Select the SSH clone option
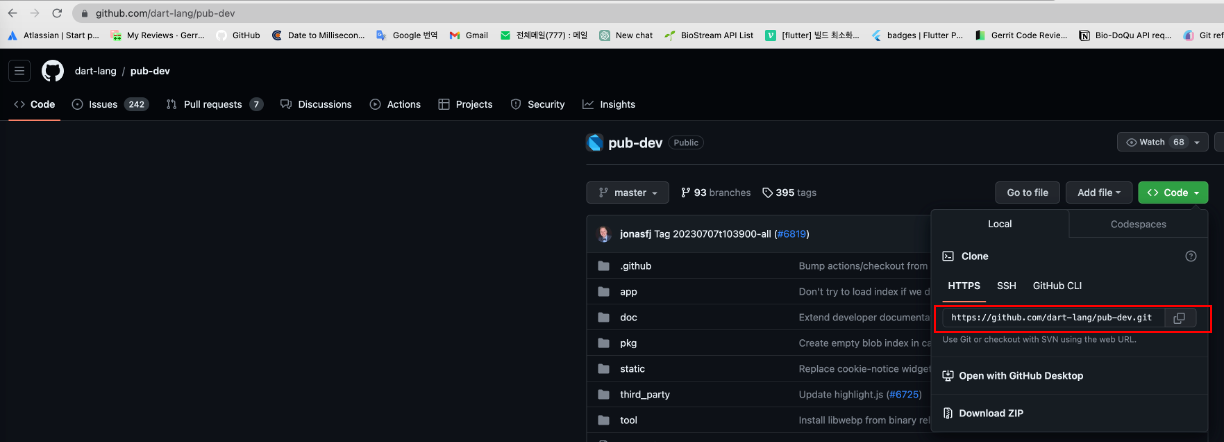This screenshot has height=442, width=1224. [x=1006, y=285]
